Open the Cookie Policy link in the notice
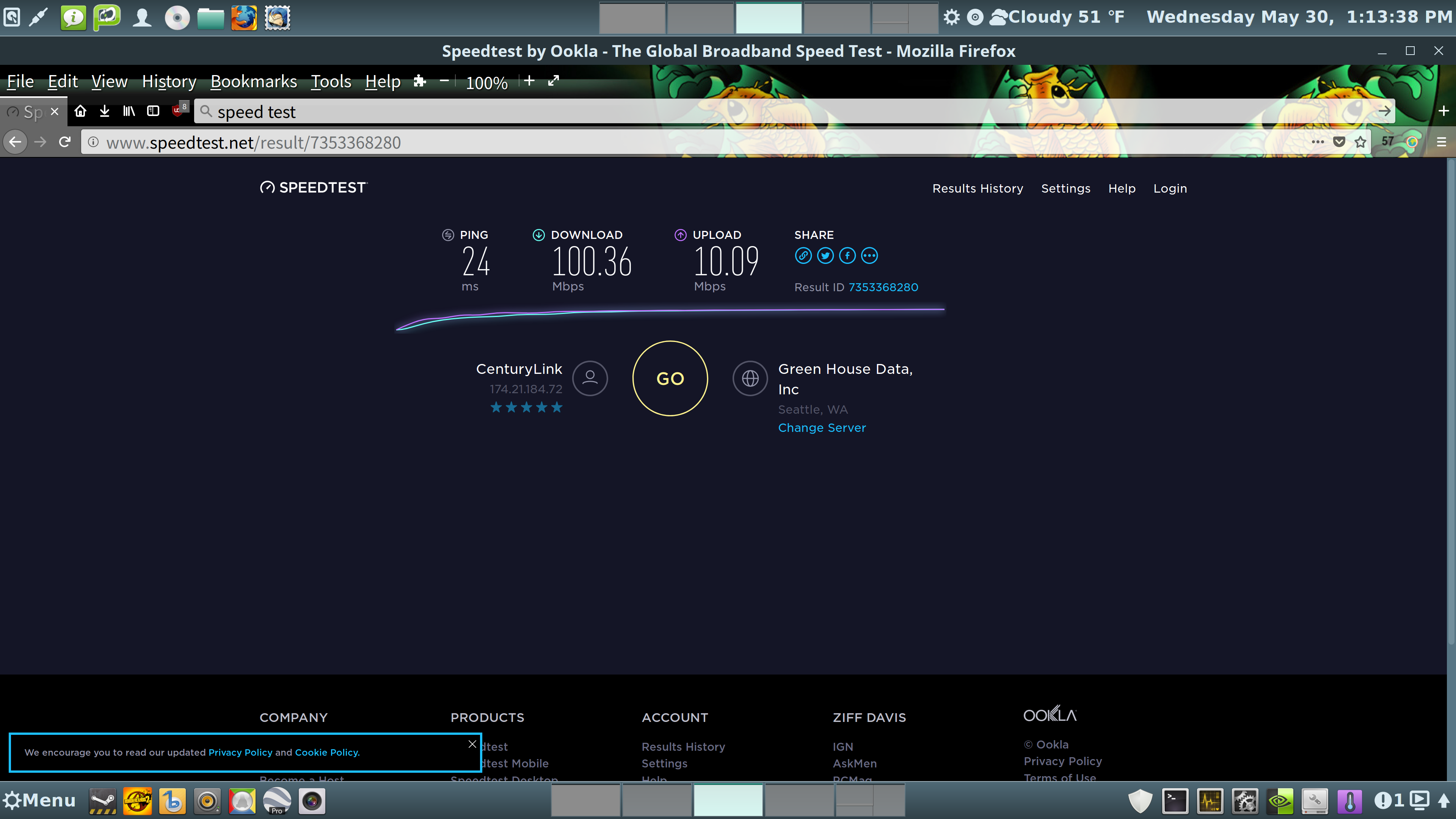Image resolution: width=1456 pixels, height=819 pixels. click(327, 753)
